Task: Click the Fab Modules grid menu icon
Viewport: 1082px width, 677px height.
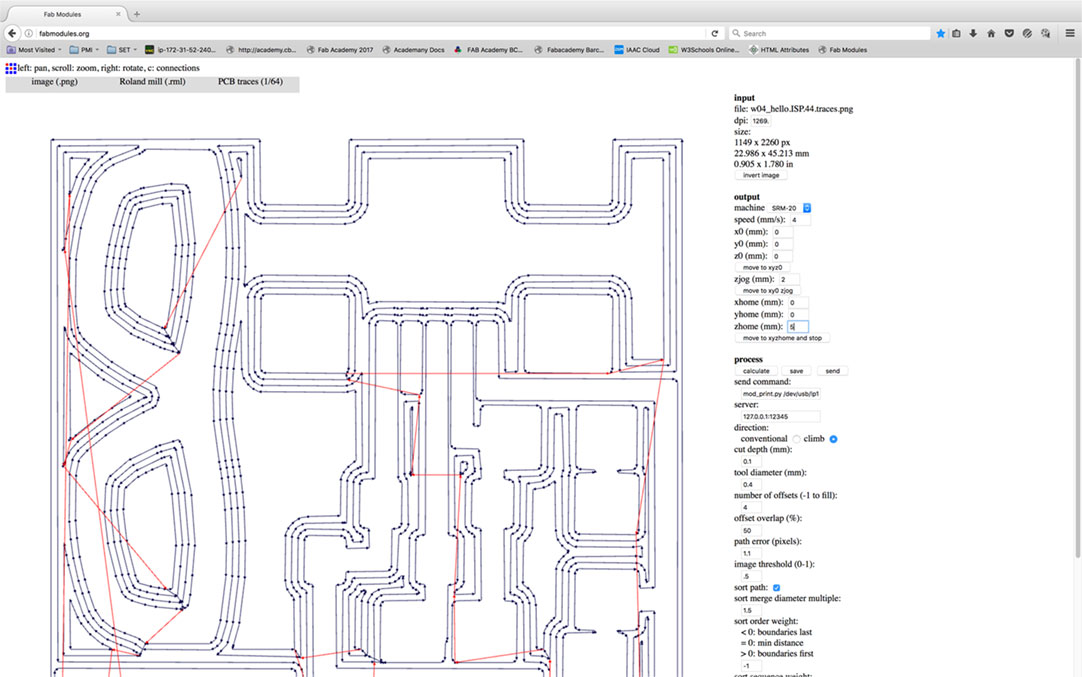Action: (11, 68)
